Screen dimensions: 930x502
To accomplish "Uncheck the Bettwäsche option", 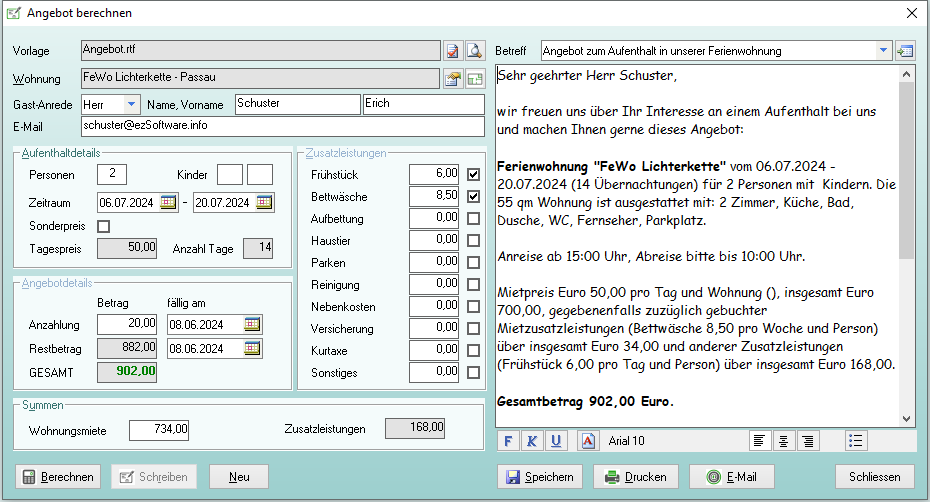I will coord(473,196).
